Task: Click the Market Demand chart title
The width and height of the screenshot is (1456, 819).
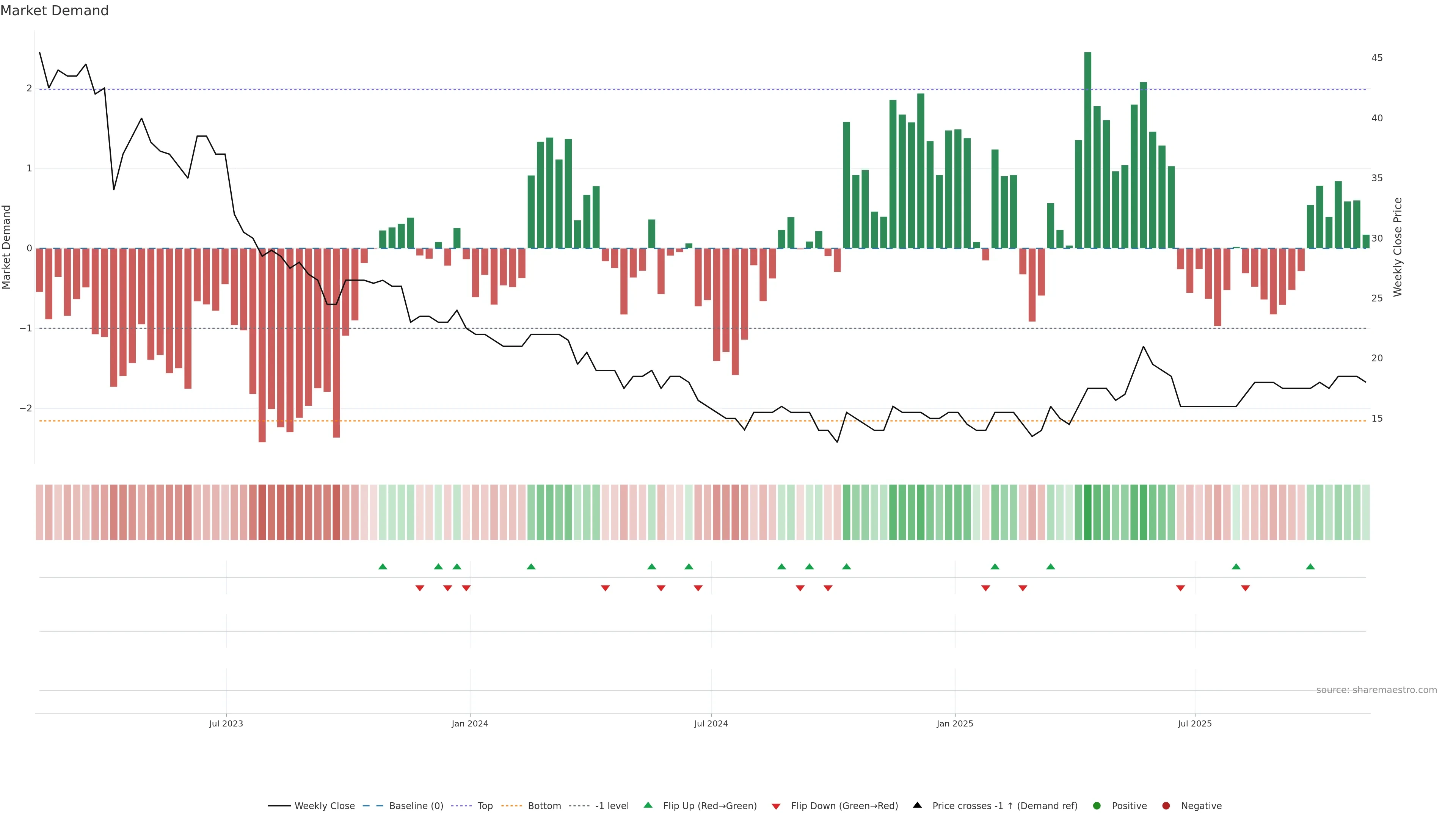Action: point(54,11)
